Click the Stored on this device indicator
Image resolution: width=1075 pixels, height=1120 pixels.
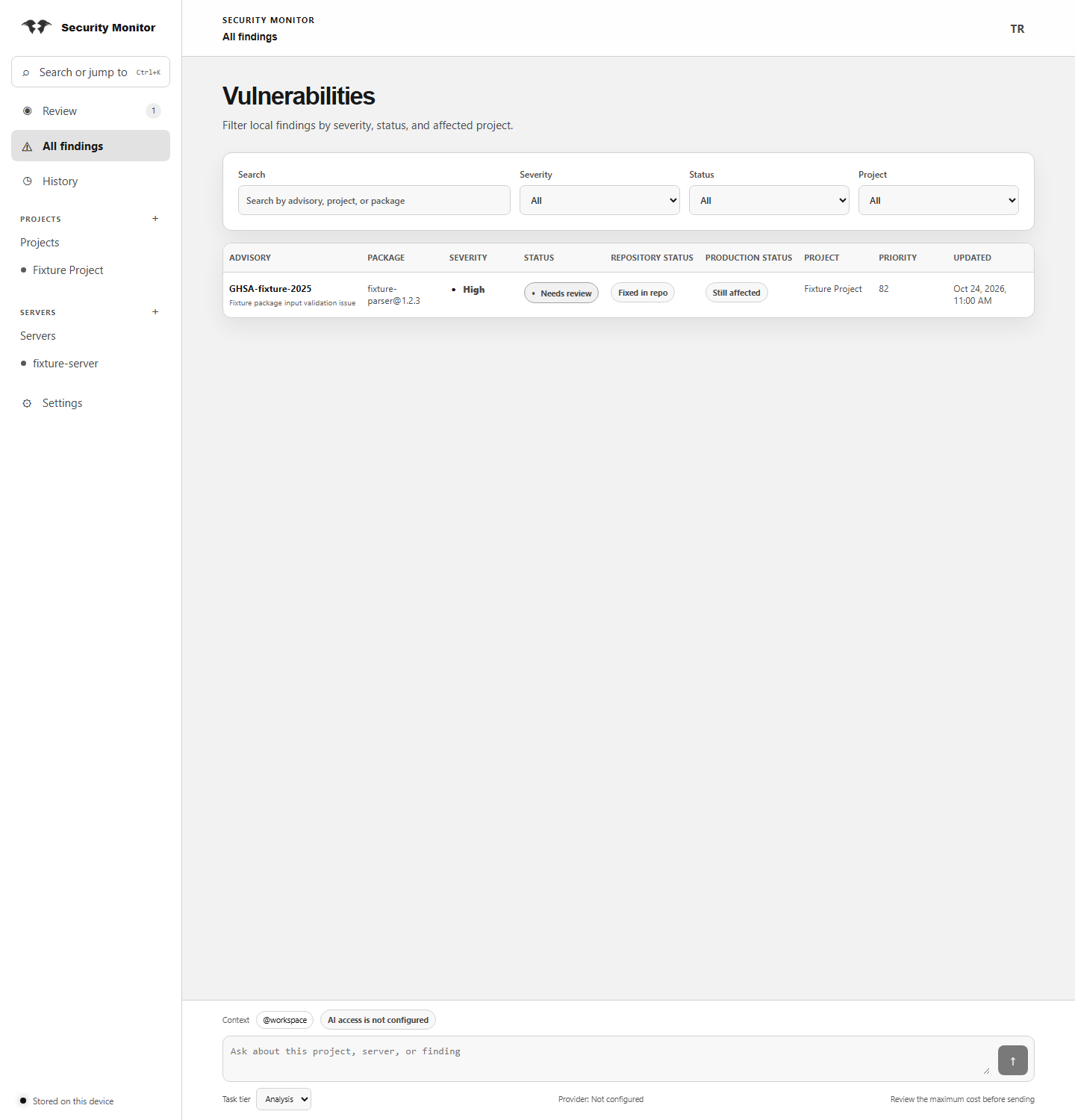click(x=67, y=1101)
